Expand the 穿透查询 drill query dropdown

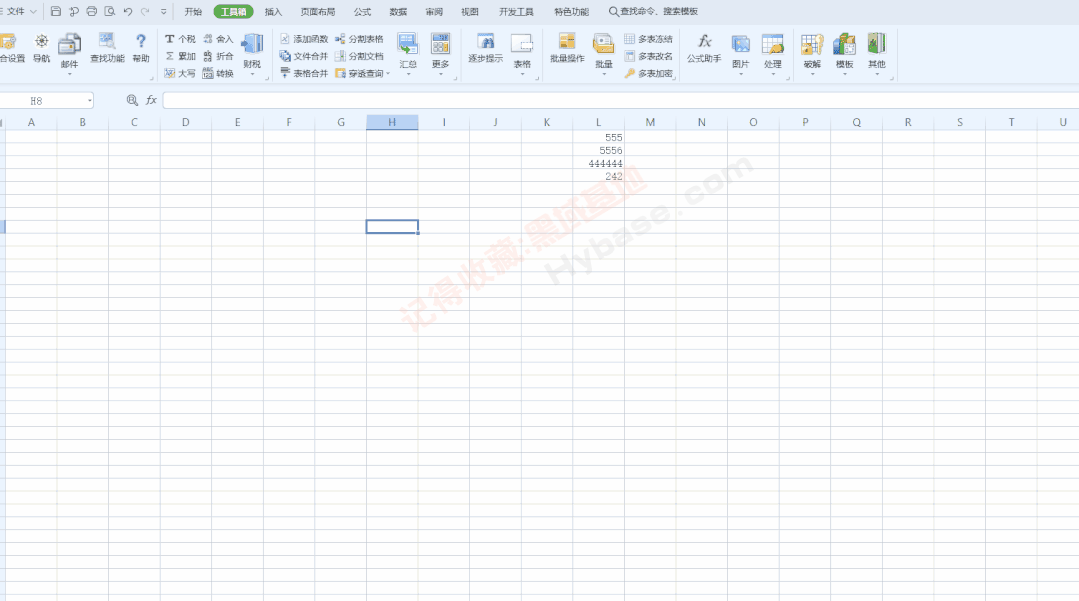coord(388,74)
